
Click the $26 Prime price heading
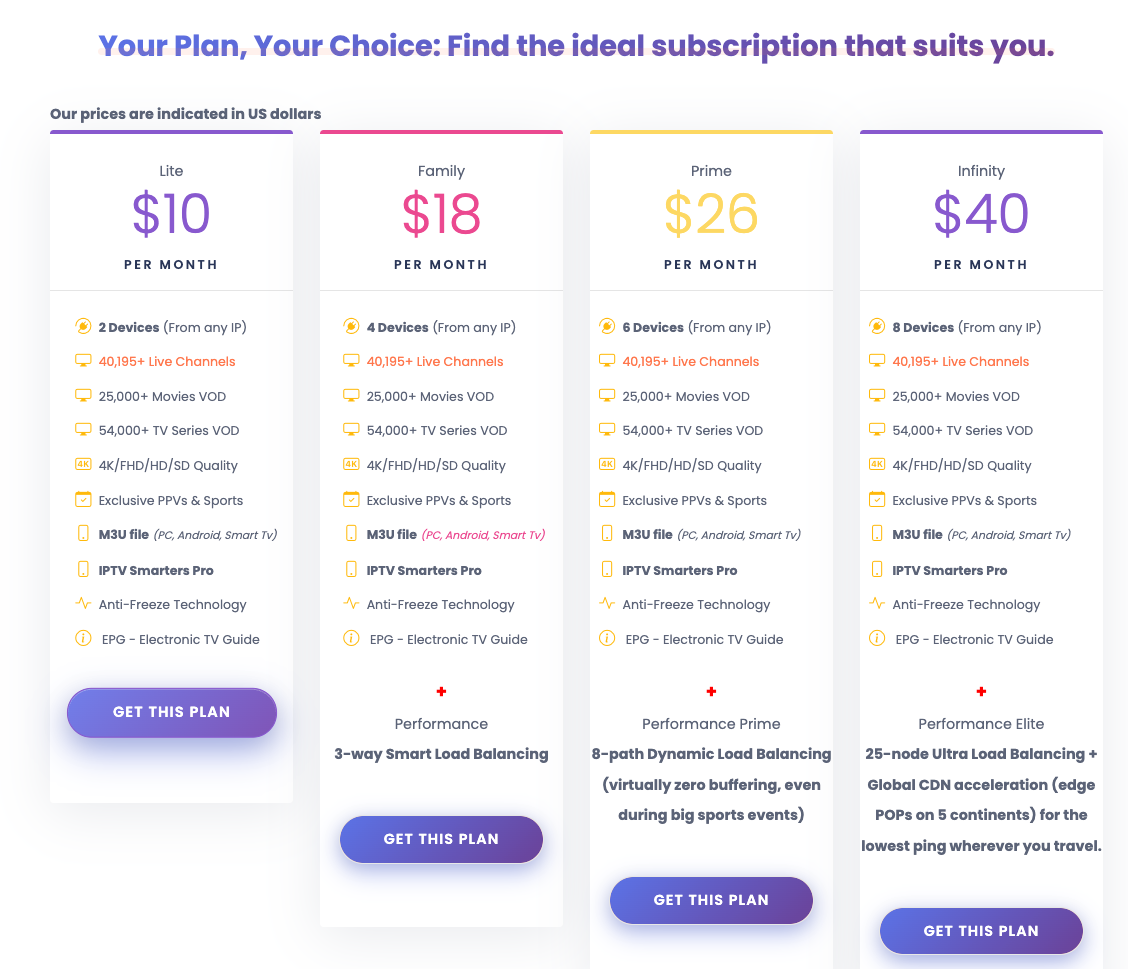tap(711, 214)
